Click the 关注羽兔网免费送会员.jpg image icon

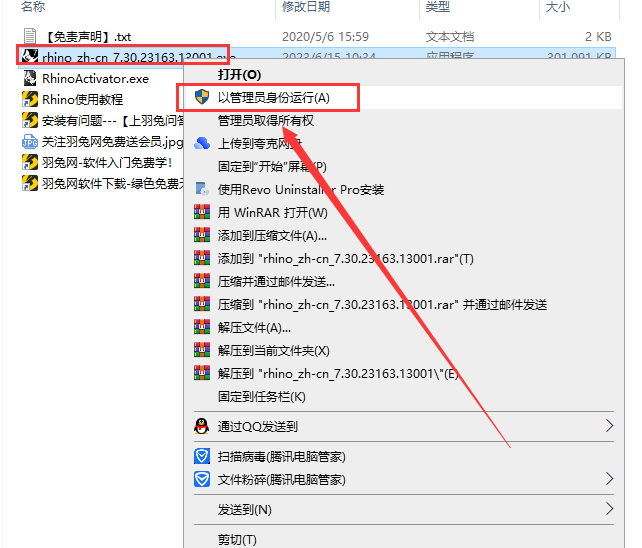point(30,142)
